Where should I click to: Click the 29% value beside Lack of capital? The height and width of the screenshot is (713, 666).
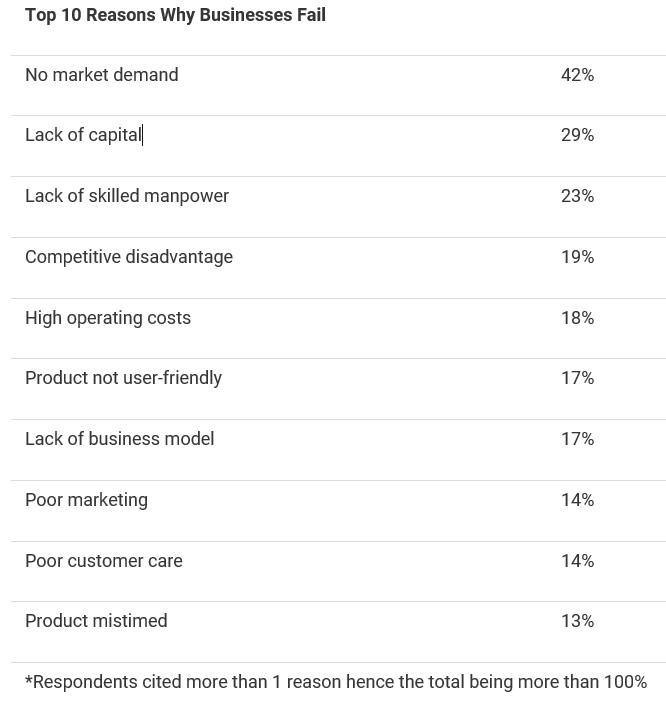point(577,135)
